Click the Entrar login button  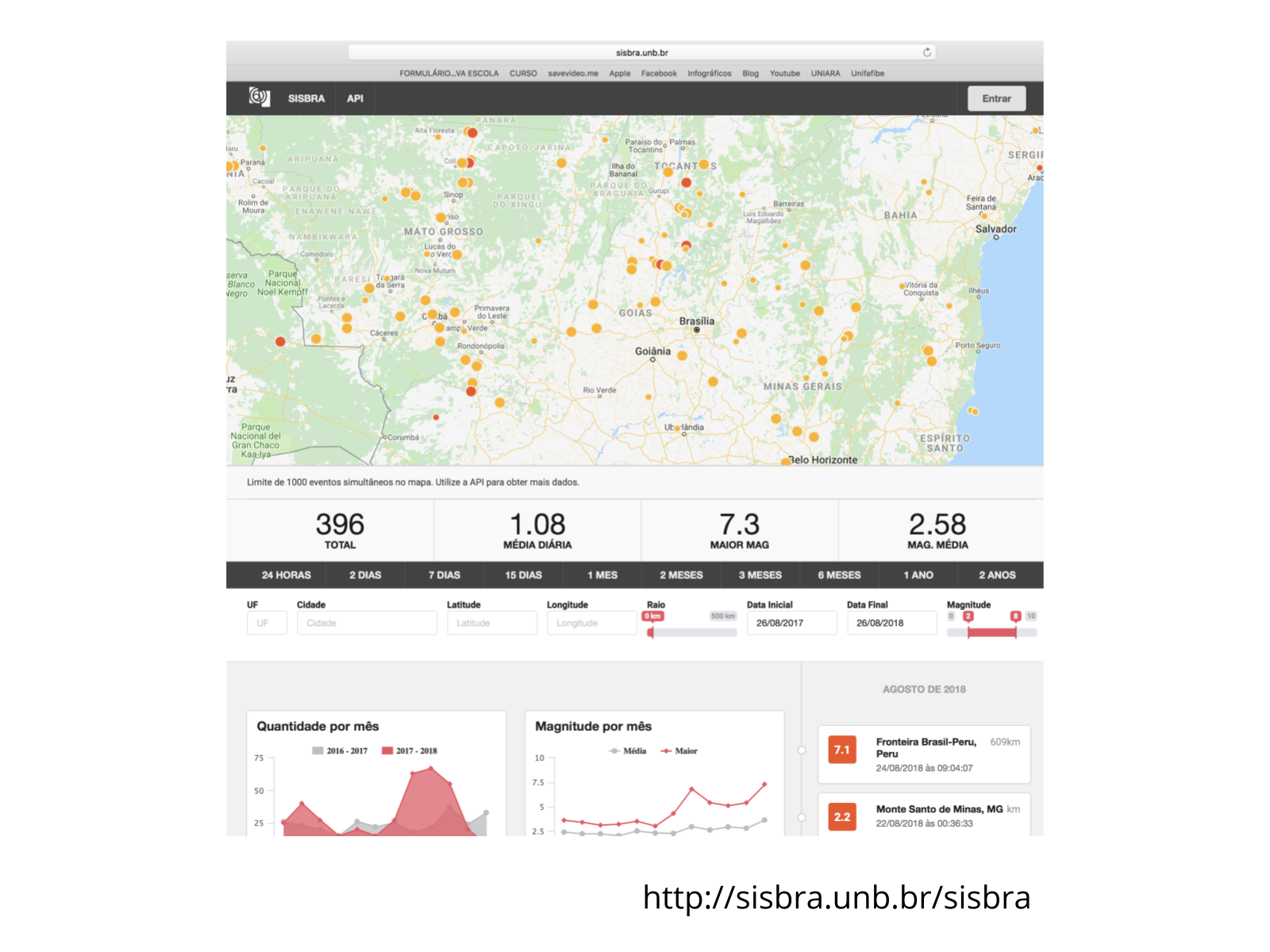996,98
